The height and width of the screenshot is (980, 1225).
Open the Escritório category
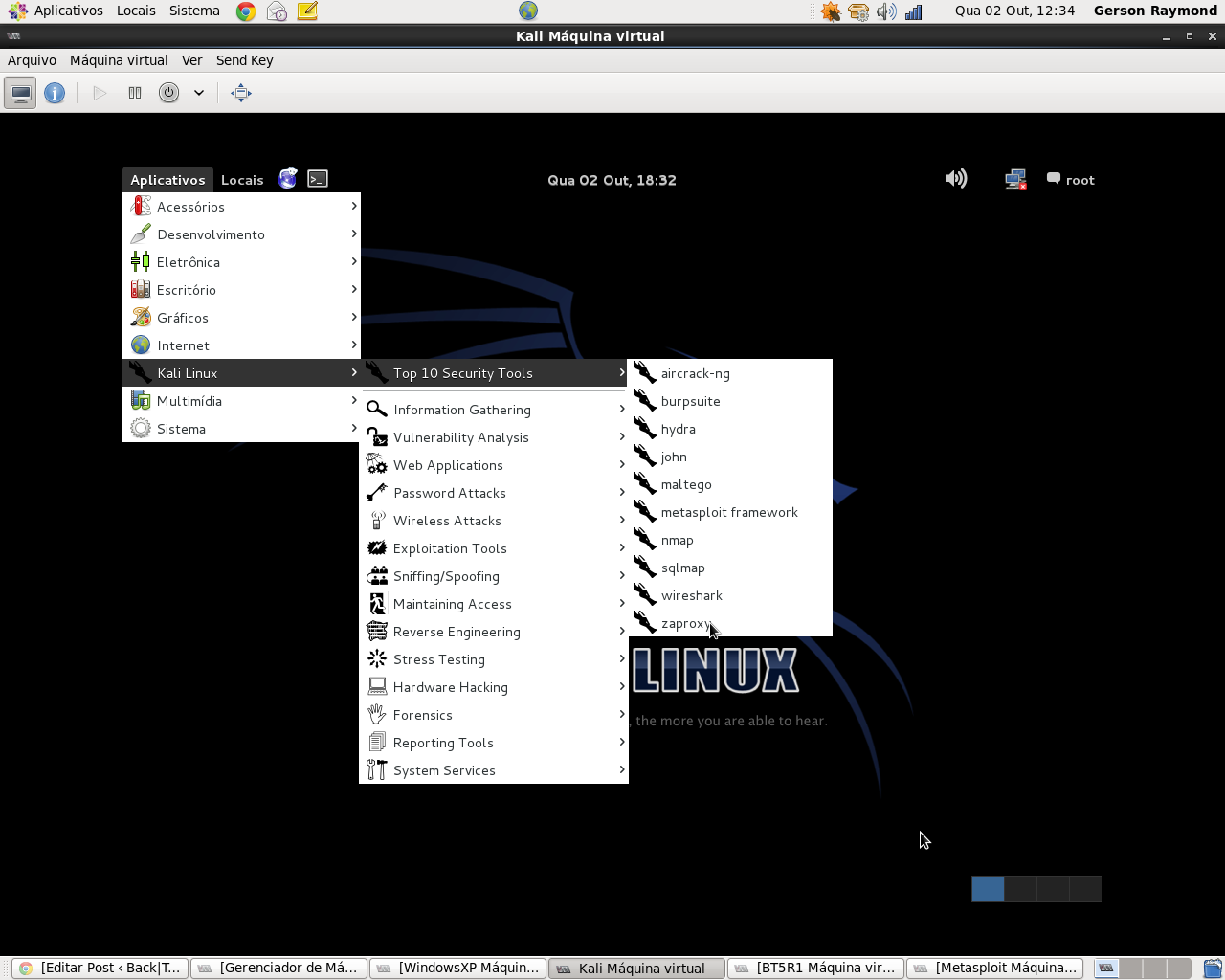point(241,290)
